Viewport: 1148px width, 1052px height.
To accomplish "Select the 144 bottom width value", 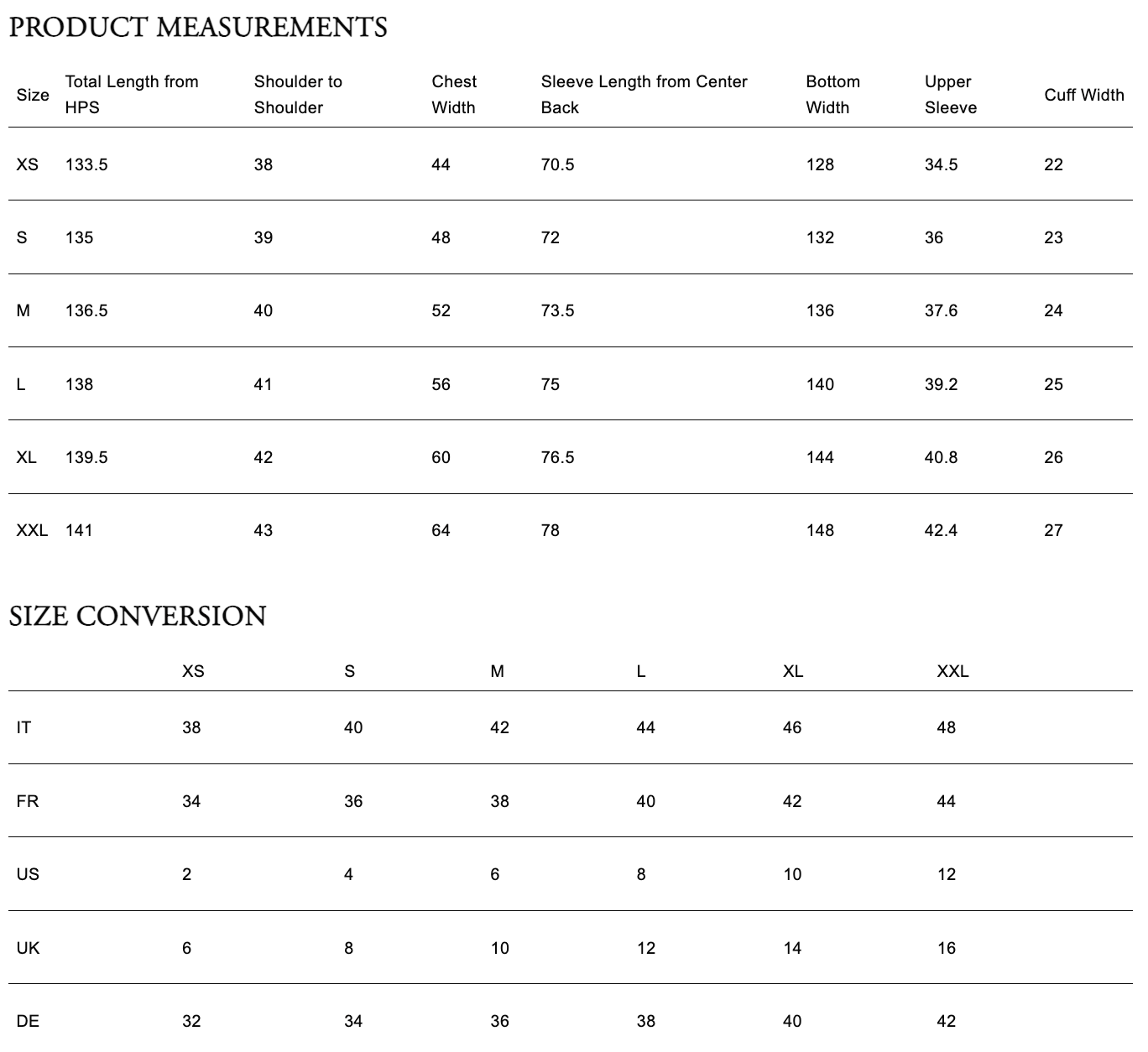I will tap(820, 457).
